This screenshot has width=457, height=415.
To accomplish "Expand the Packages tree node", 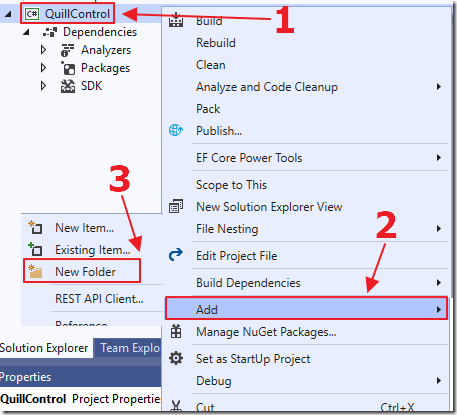I will click(43, 68).
